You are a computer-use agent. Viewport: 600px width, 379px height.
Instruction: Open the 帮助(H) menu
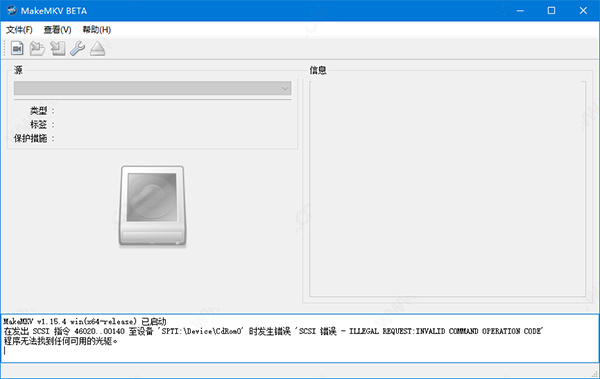pos(97,30)
